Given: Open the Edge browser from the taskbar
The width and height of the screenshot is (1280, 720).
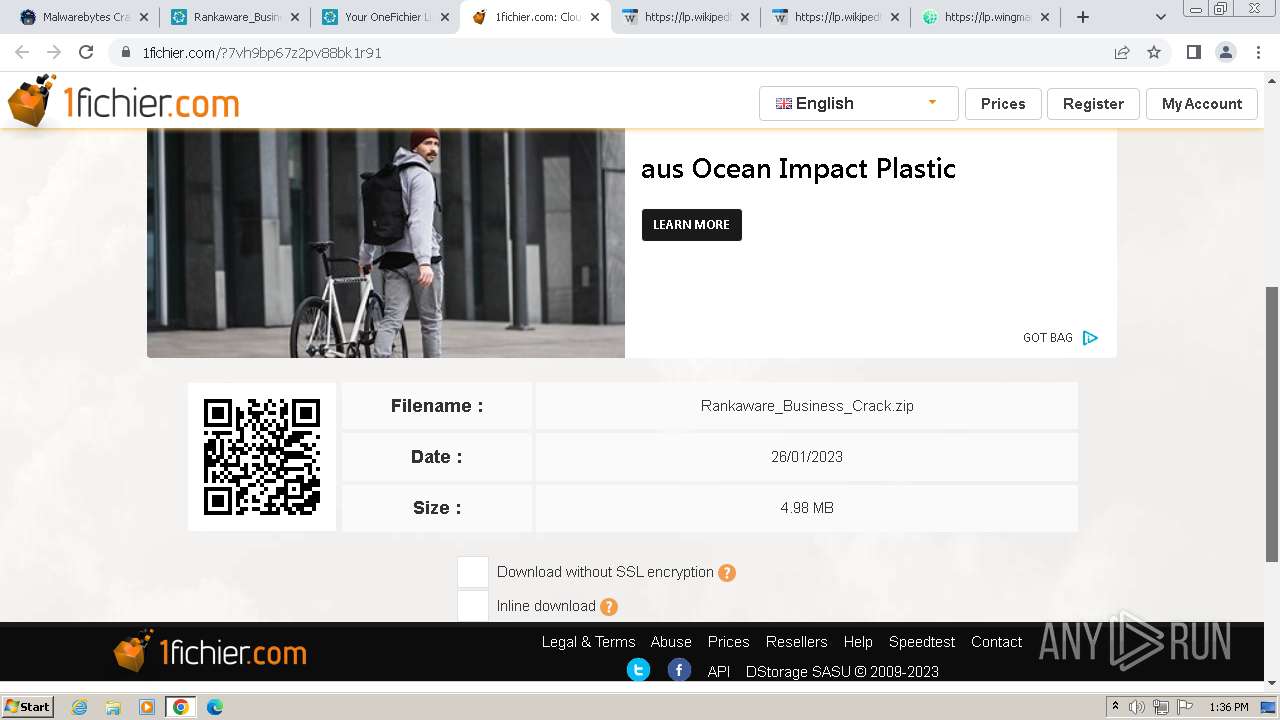Looking at the screenshot, I should pos(214,707).
